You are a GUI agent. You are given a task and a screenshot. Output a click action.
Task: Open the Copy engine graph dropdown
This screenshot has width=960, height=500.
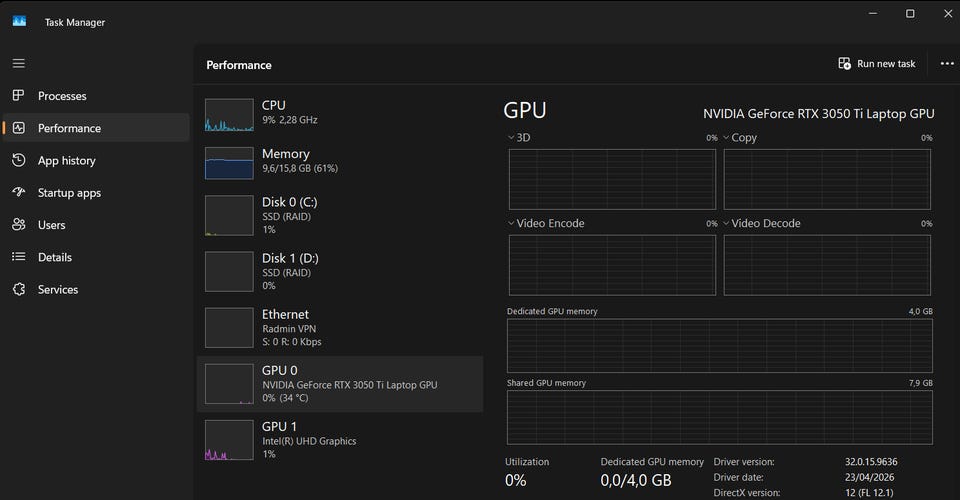726,137
